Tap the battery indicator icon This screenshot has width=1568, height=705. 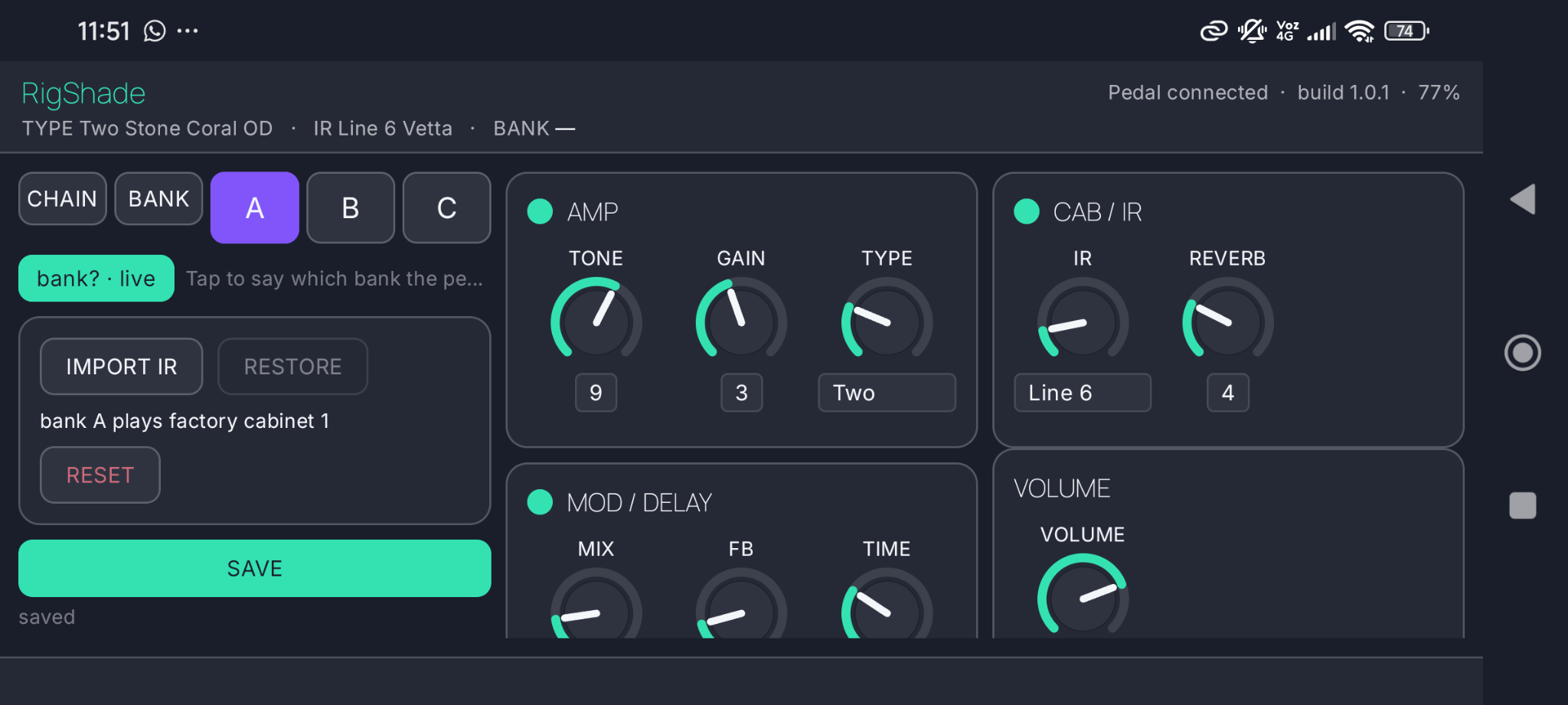click(1406, 31)
